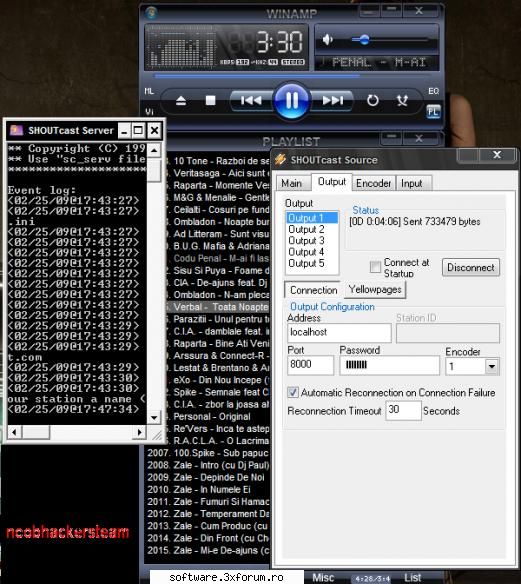Screen dimensions: 521x584
Task: Click the Winamp logo menu icon
Action: tap(151, 13)
